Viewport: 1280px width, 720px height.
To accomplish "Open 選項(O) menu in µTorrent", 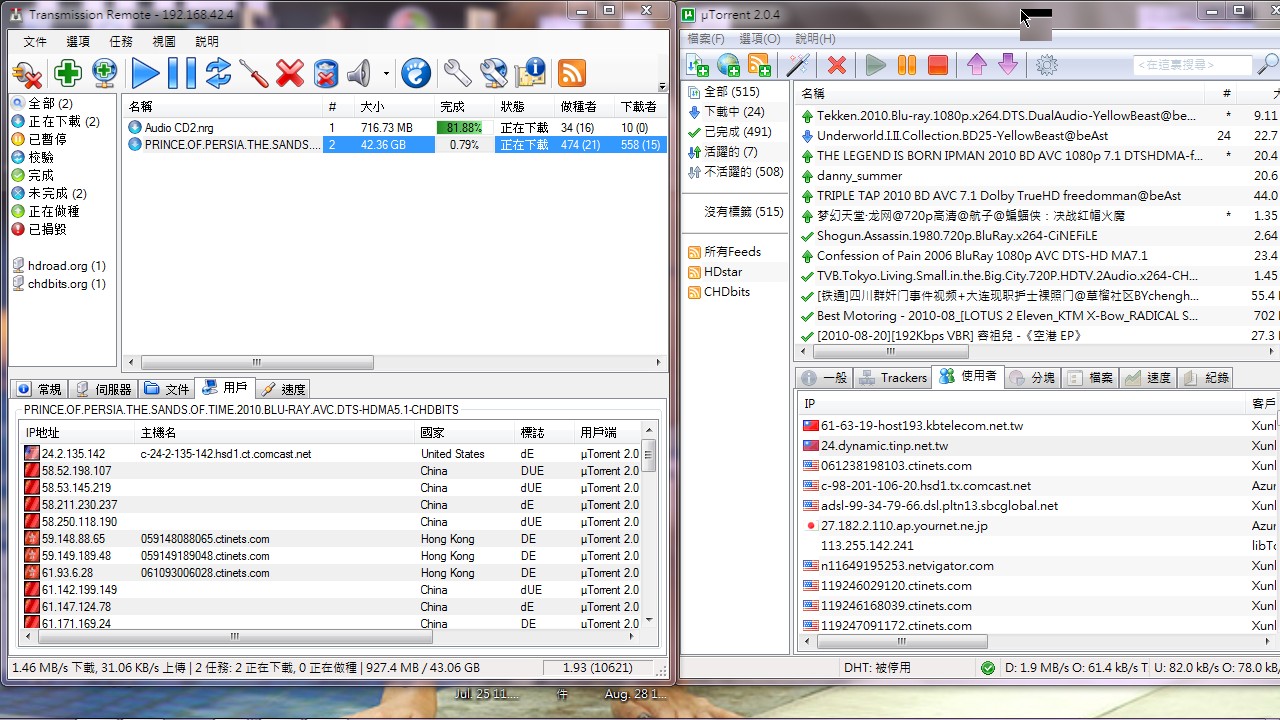I will (759, 39).
